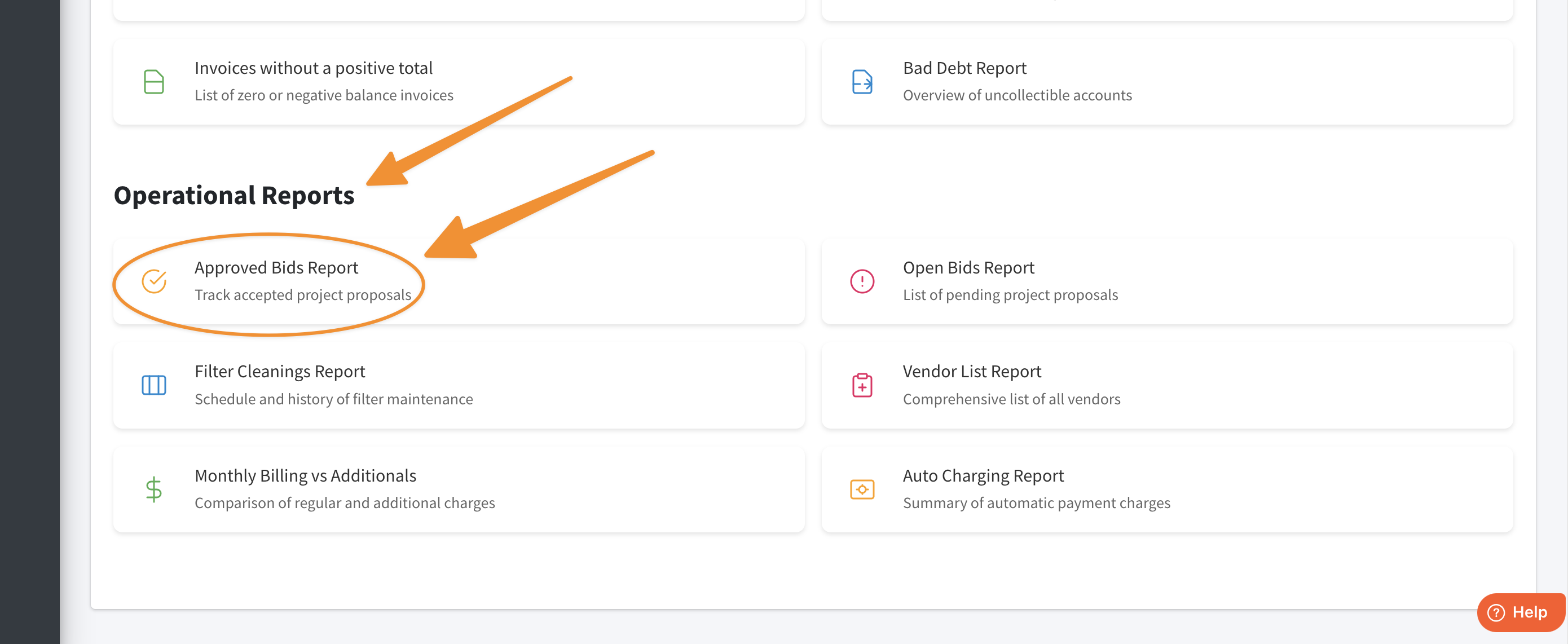
Task: Click the dark left sidebar strip
Action: (29, 322)
